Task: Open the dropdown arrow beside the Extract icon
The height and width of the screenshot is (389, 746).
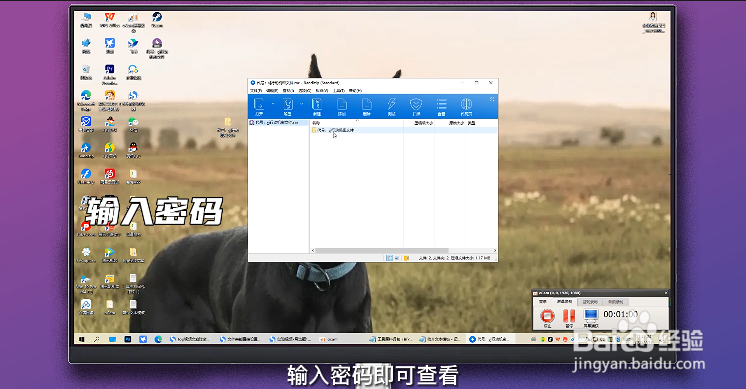Action: (x=302, y=104)
